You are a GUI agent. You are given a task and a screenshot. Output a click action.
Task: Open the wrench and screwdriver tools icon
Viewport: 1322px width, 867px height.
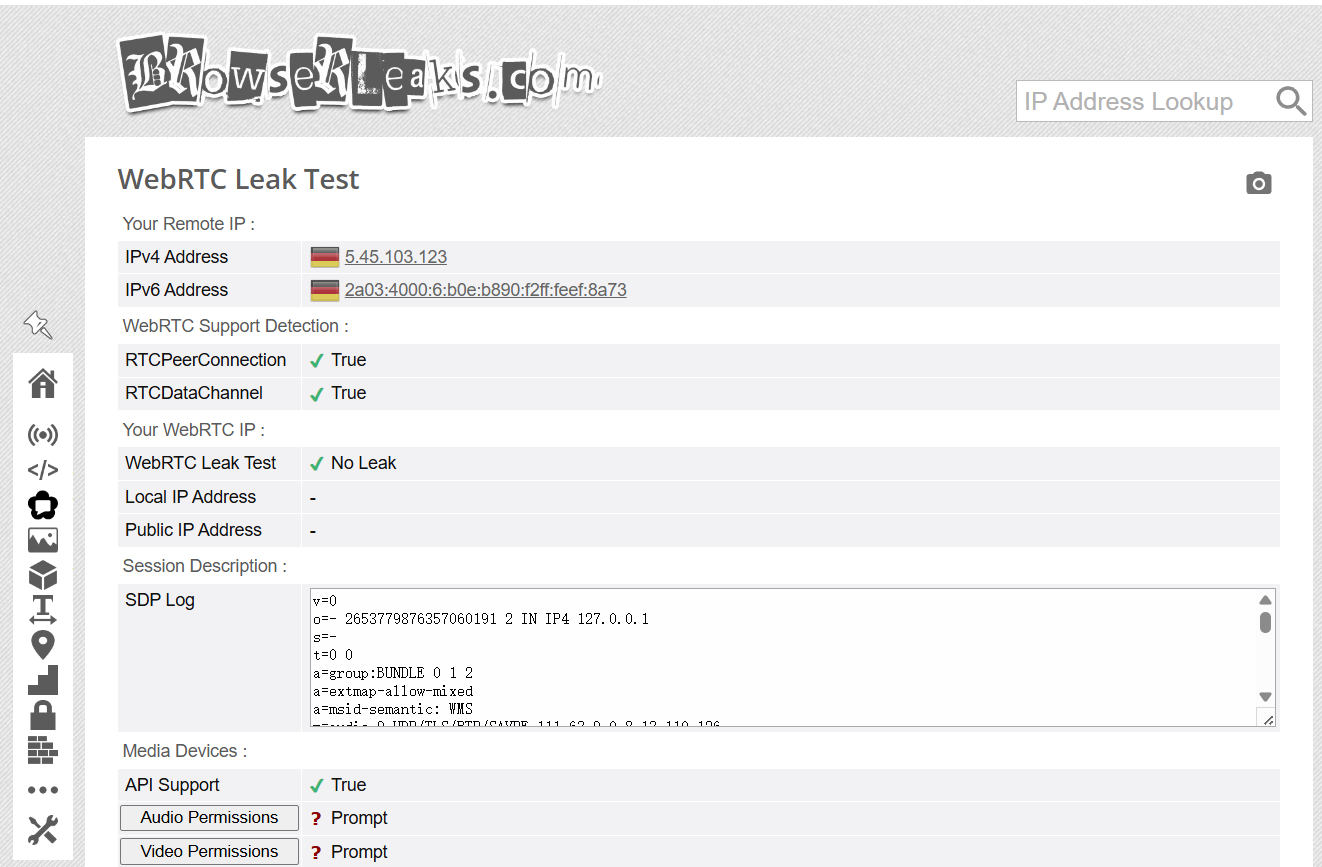click(x=43, y=830)
